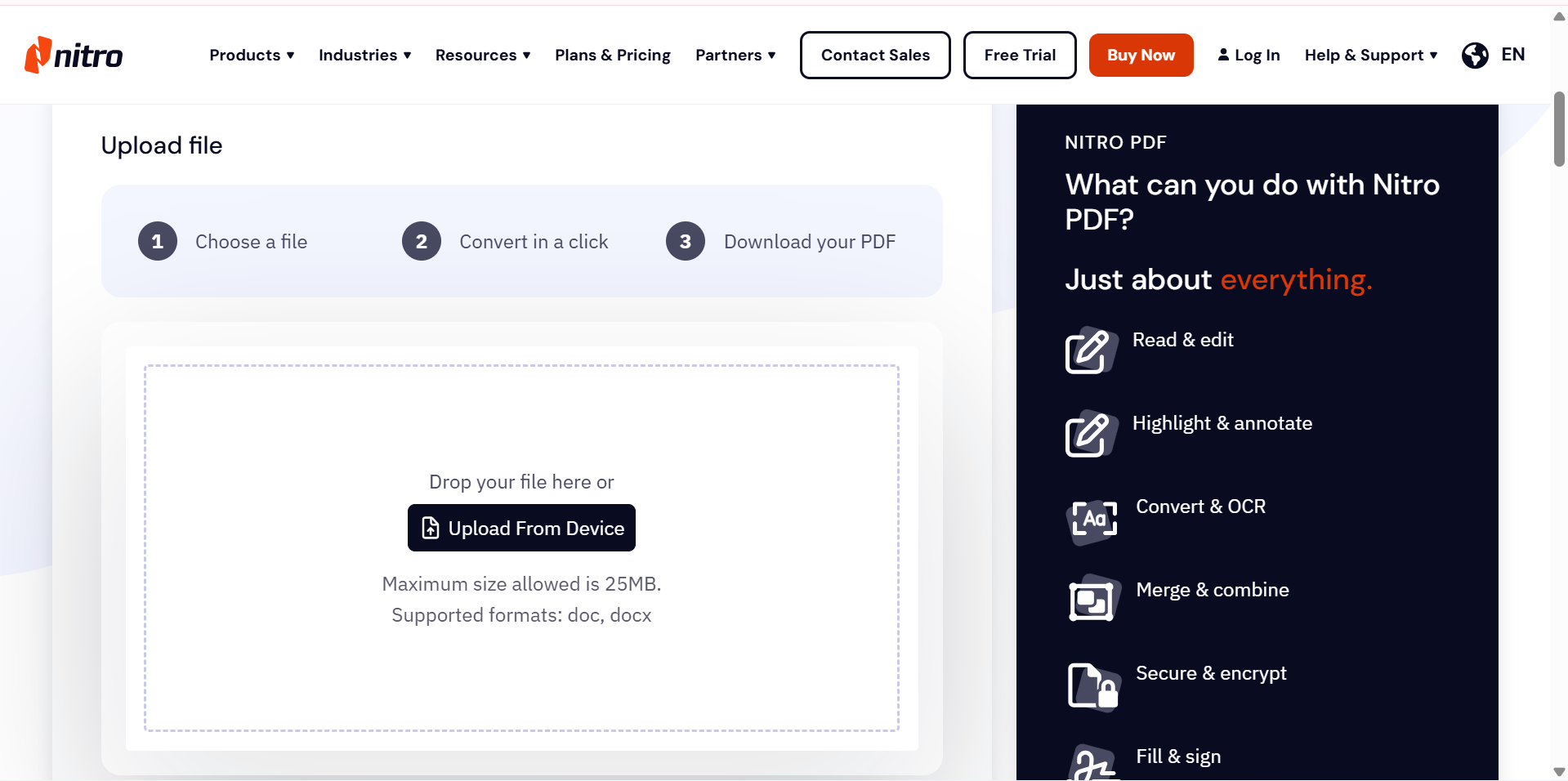Click step 1 number circle
1568x781 pixels.
click(158, 241)
